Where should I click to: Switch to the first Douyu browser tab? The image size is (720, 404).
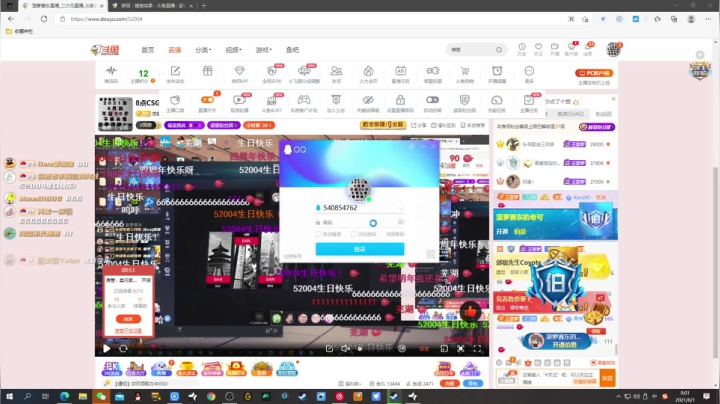(62, 6)
